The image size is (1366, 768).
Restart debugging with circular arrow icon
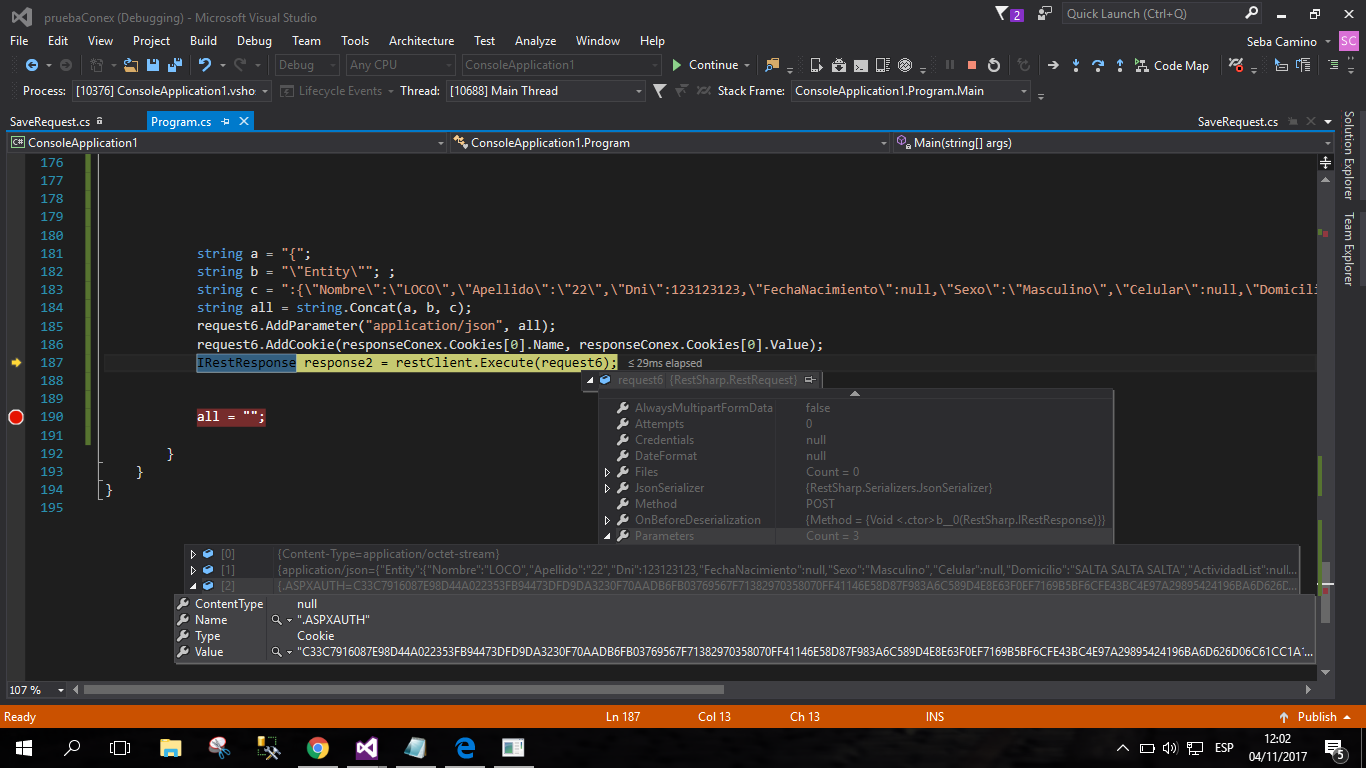pos(994,65)
